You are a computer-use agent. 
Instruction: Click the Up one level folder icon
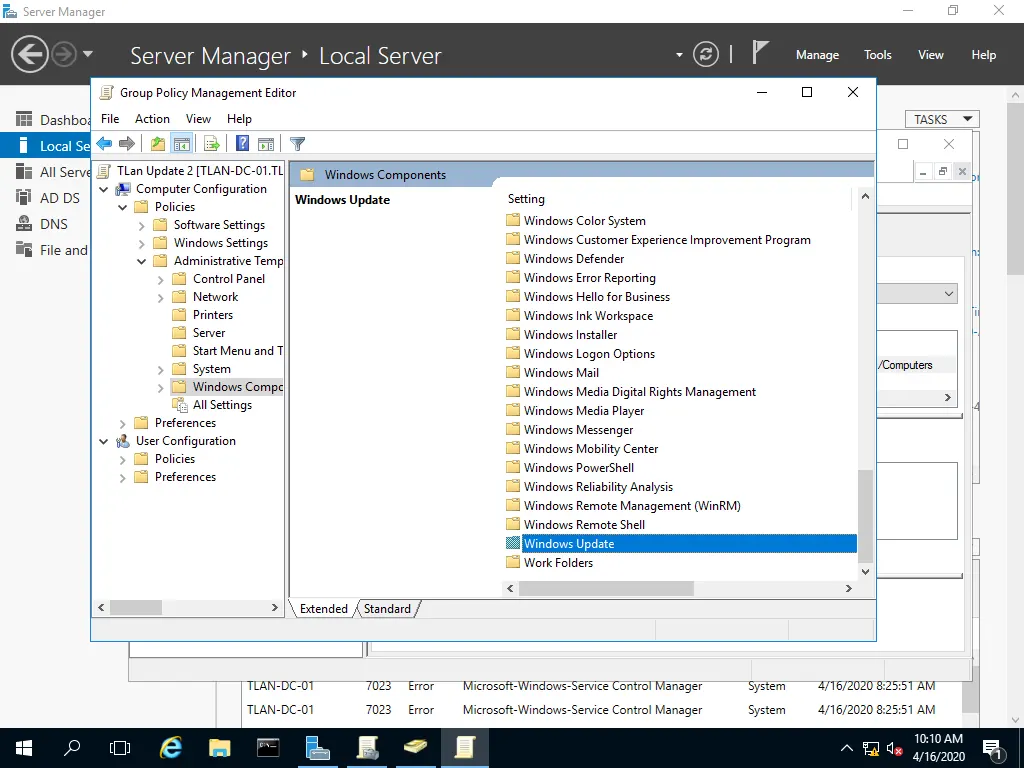coord(157,144)
